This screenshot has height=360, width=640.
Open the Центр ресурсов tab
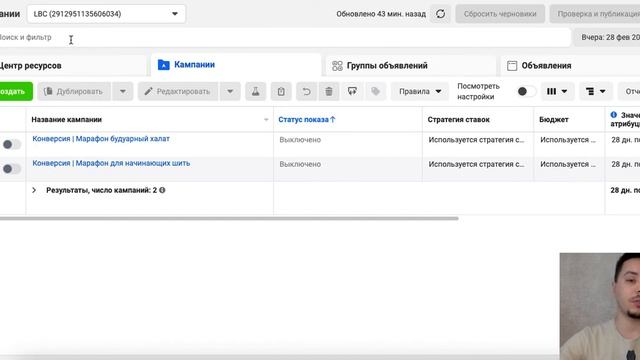coord(73,66)
